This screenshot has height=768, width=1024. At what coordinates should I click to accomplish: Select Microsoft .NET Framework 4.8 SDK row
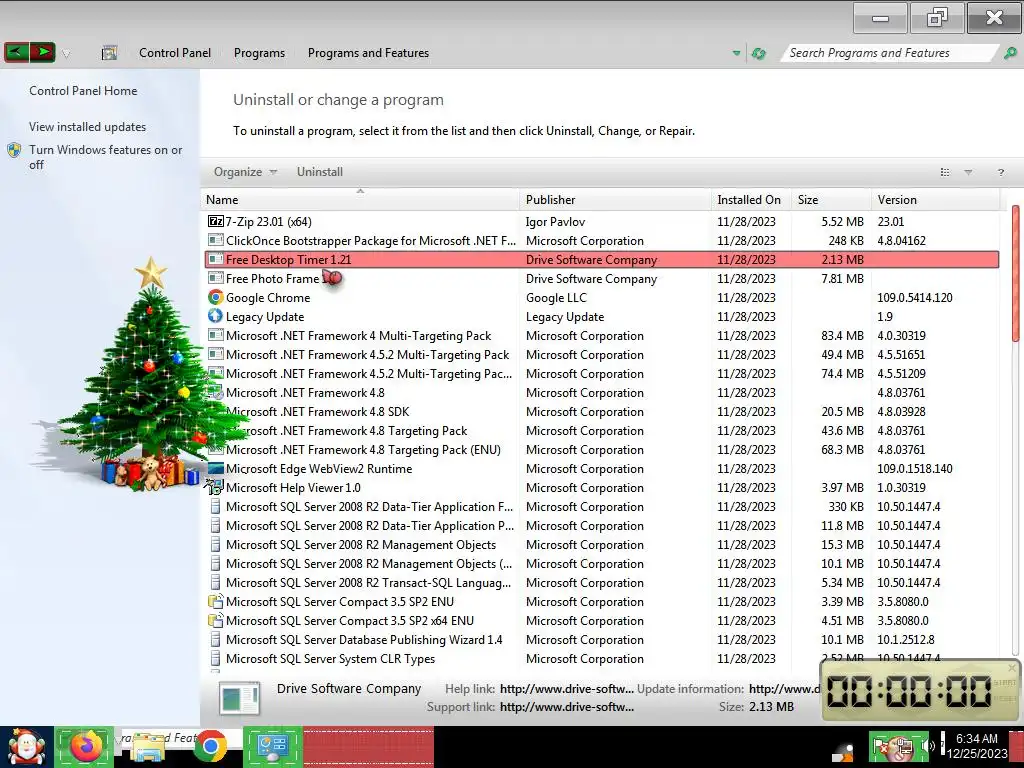click(x=601, y=411)
